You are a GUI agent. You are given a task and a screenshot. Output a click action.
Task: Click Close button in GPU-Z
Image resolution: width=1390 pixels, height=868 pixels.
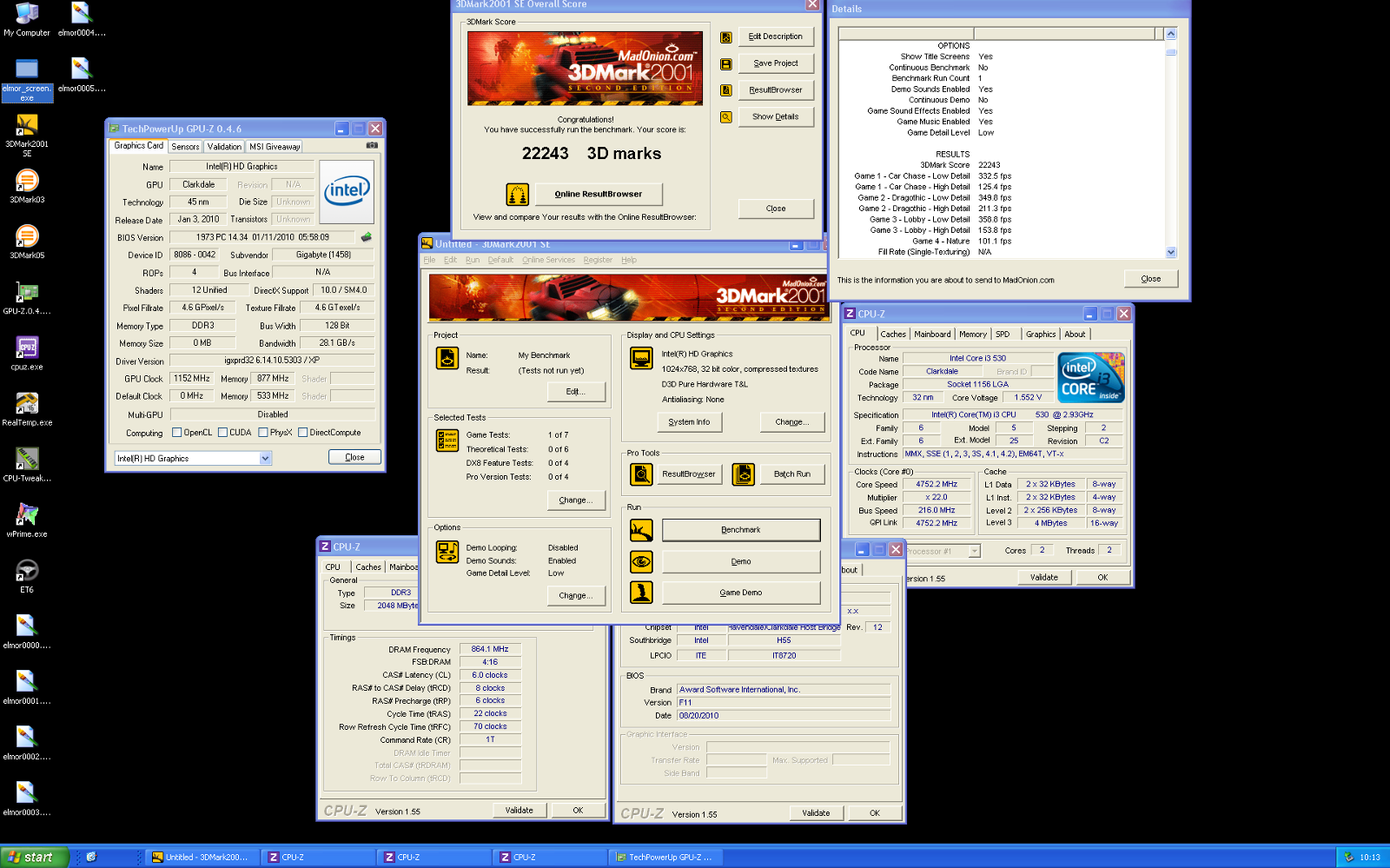pyautogui.click(x=354, y=457)
